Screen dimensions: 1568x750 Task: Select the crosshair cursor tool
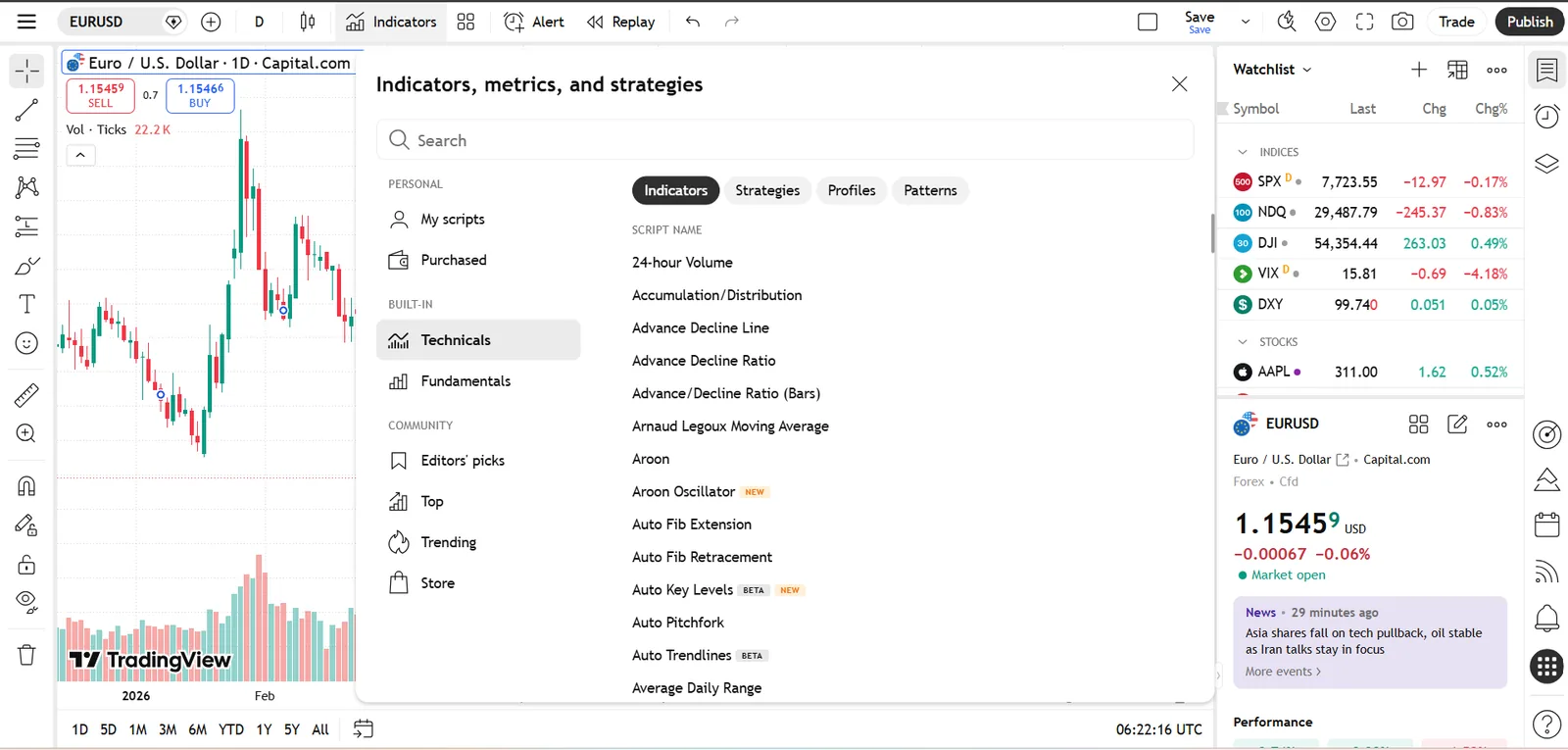[x=26, y=71]
